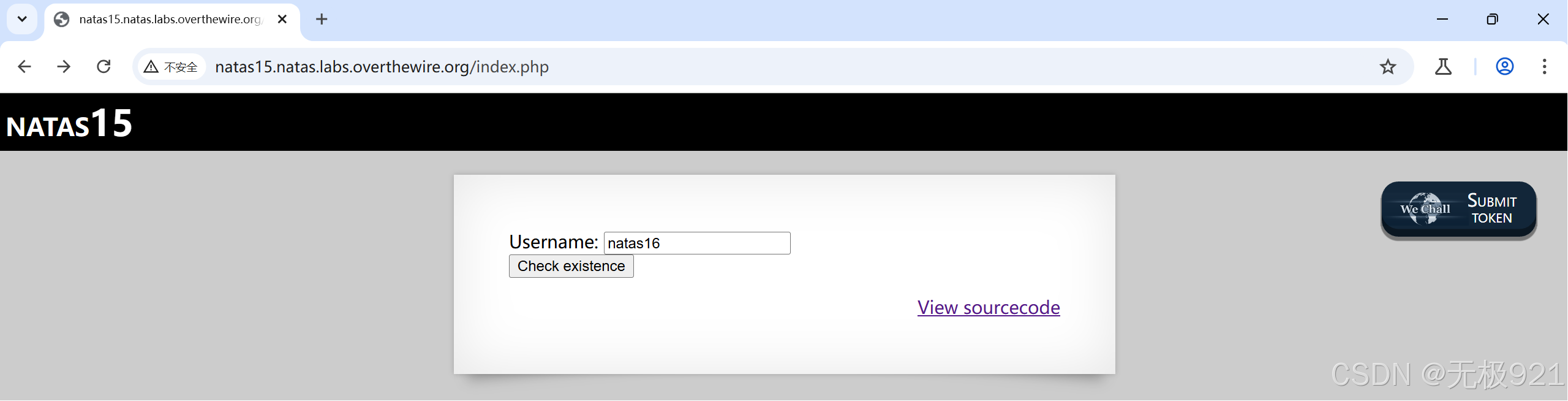
Task: Click the WeChall Submit Token button
Action: 1459,209
